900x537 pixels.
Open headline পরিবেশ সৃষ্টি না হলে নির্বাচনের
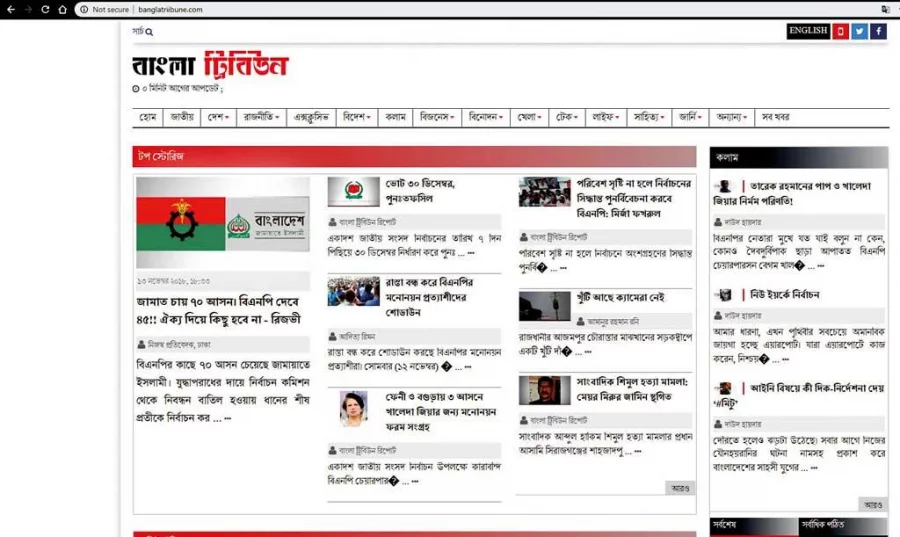pos(634,198)
